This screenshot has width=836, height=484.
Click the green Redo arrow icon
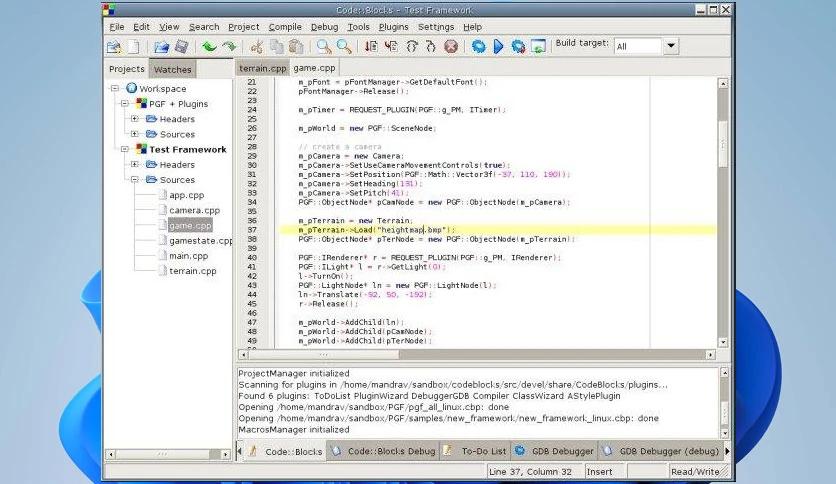tap(229, 47)
